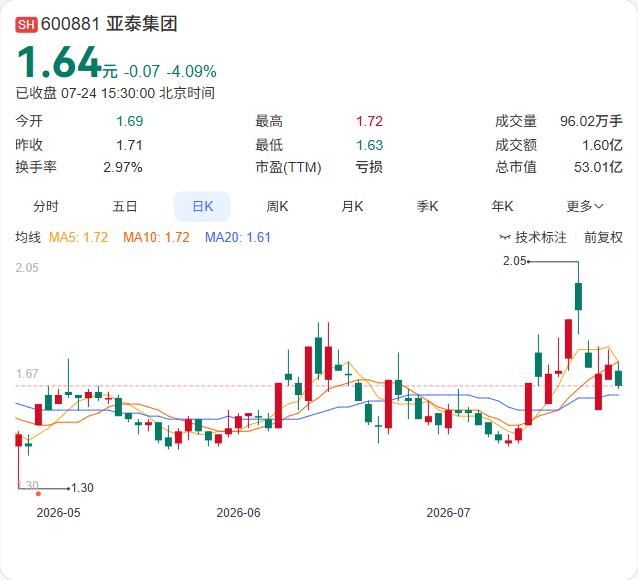Switch to the 年K yearly tab
638x580 pixels.
(503, 206)
